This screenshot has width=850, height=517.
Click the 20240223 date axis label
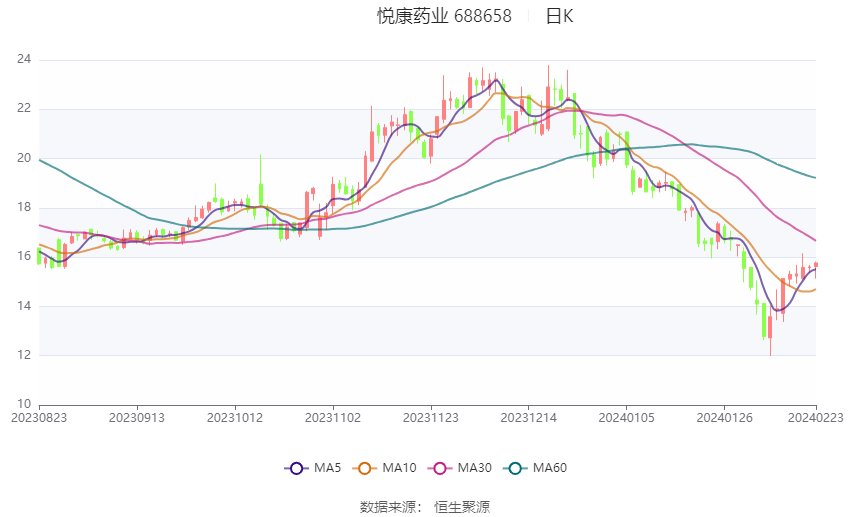coord(815,418)
